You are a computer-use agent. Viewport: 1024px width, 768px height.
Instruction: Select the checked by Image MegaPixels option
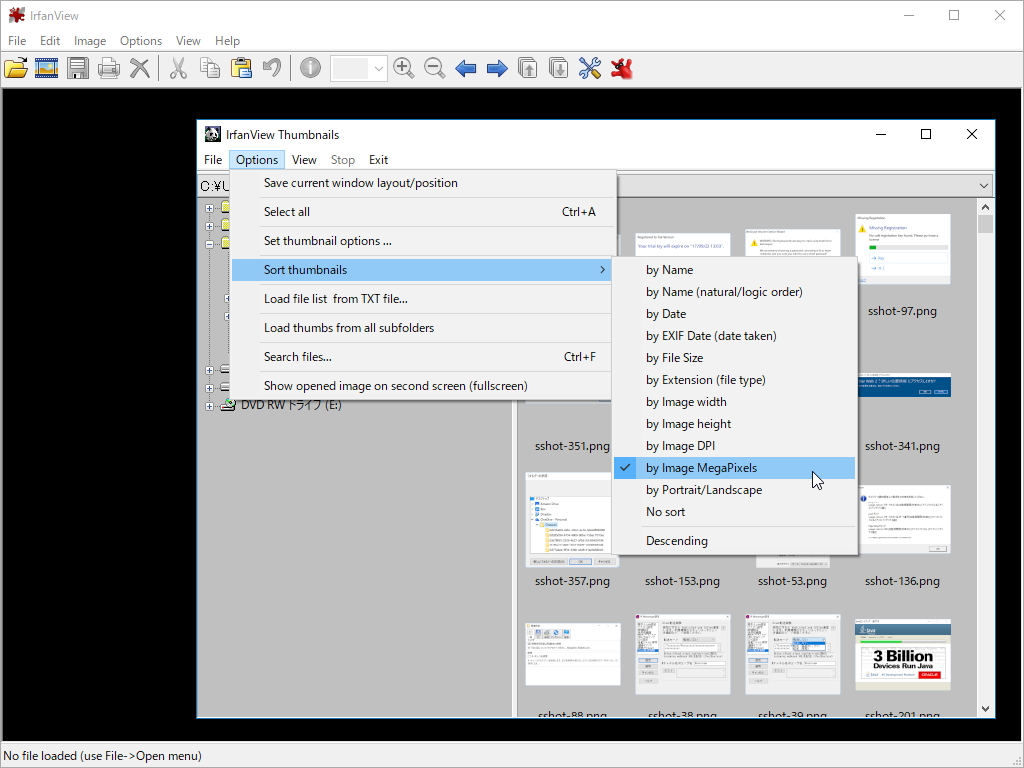(x=735, y=468)
